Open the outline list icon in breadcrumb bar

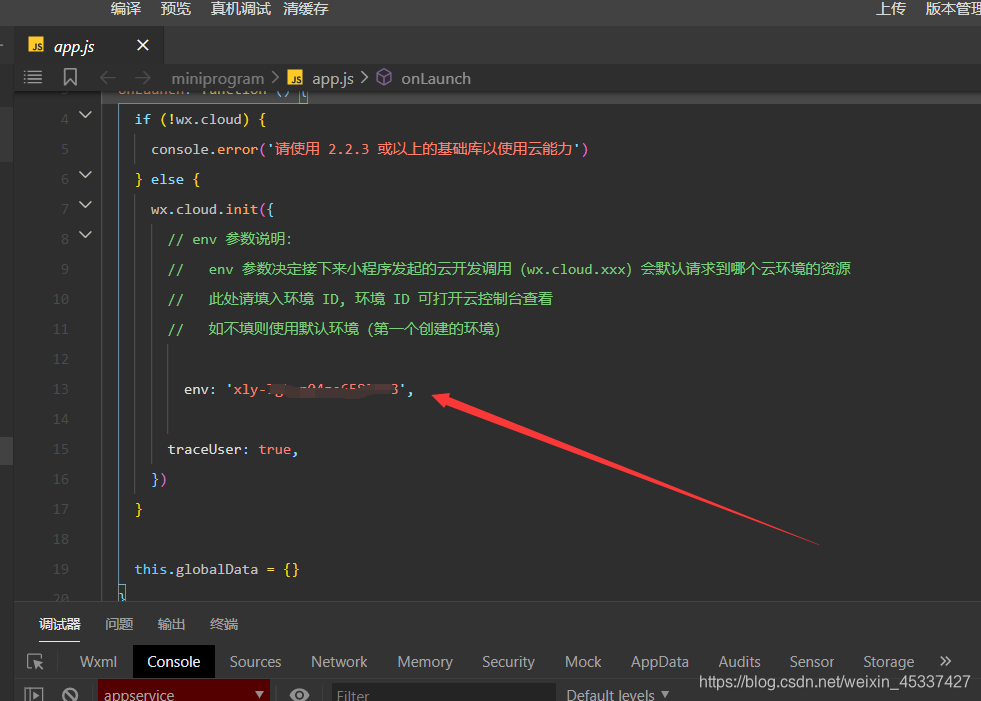click(x=33, y=77)
